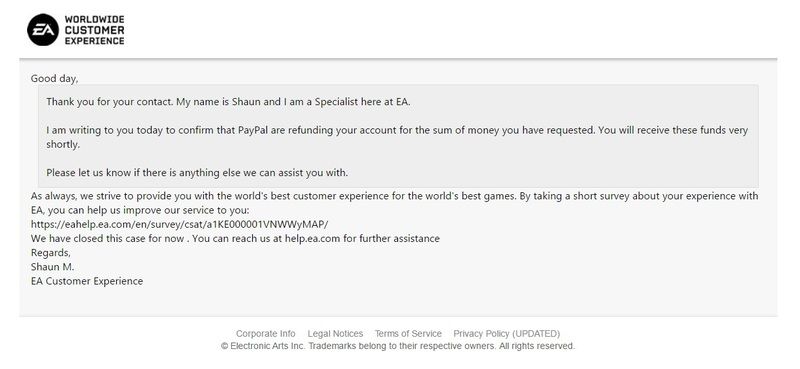The height and width of the screenshot is (369, 800).
Task: Click the 'As always, we strive' paragraph
Action: pos(394,203)
